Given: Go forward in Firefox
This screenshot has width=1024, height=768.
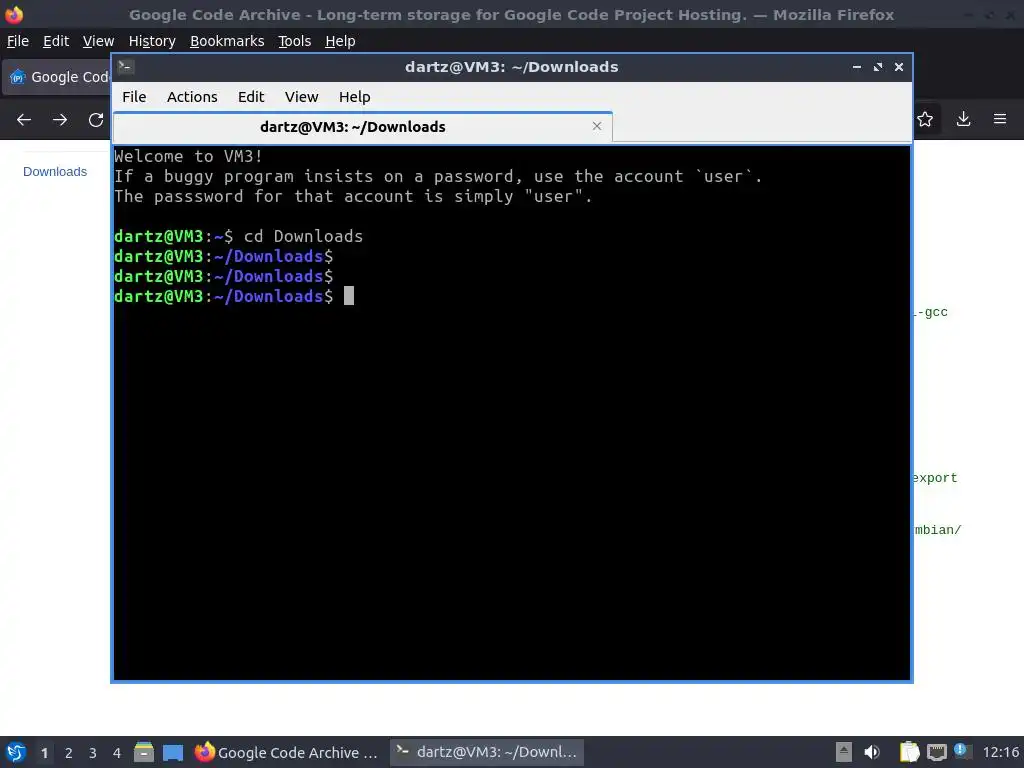Looking at the screenshot, I should [x=60, y=120].
